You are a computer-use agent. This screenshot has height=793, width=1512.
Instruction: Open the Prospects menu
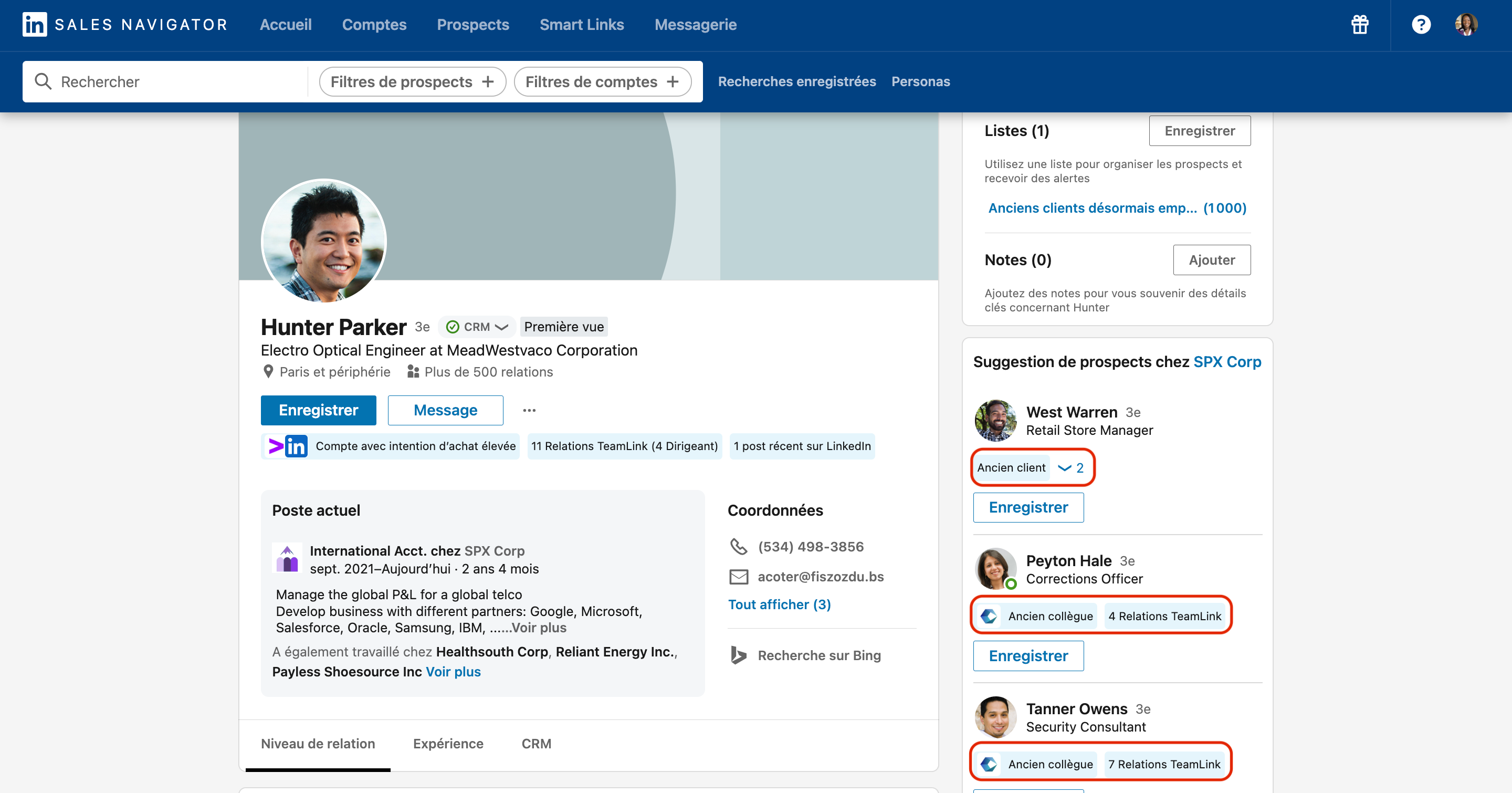tap(472, 25)
